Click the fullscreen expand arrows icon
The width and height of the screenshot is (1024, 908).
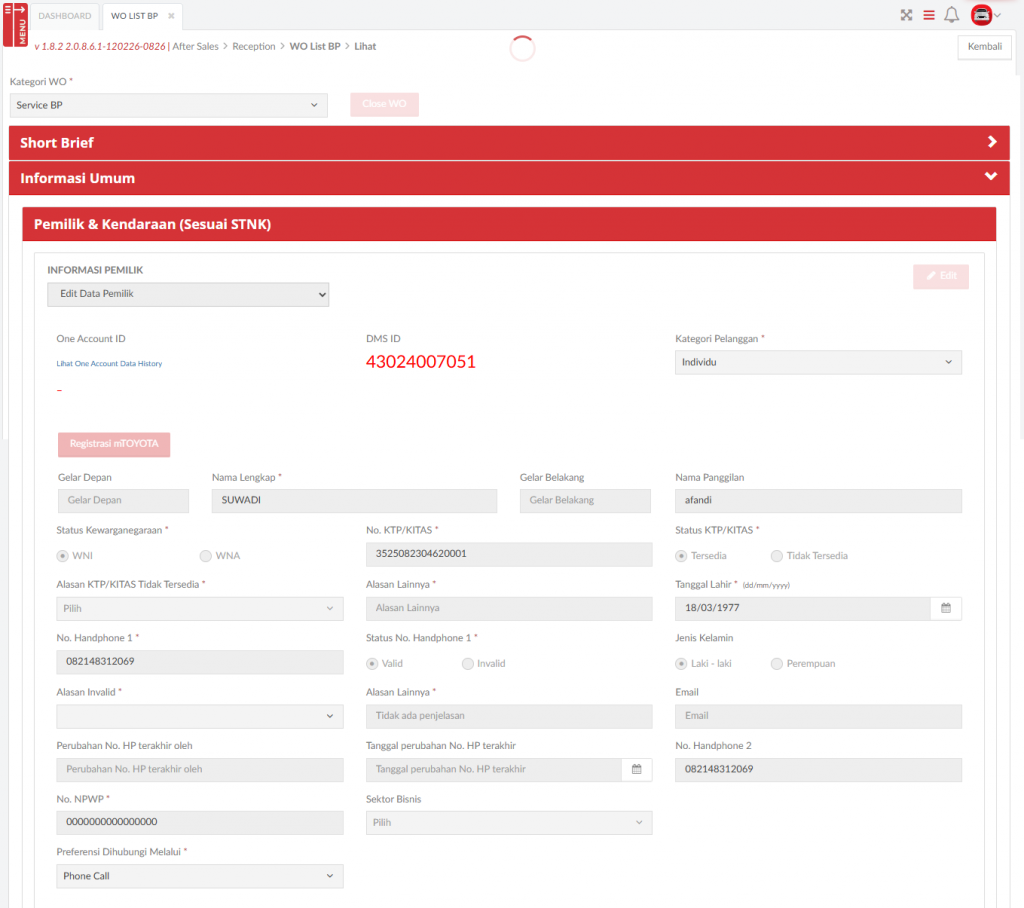click(x=906, y=15)
